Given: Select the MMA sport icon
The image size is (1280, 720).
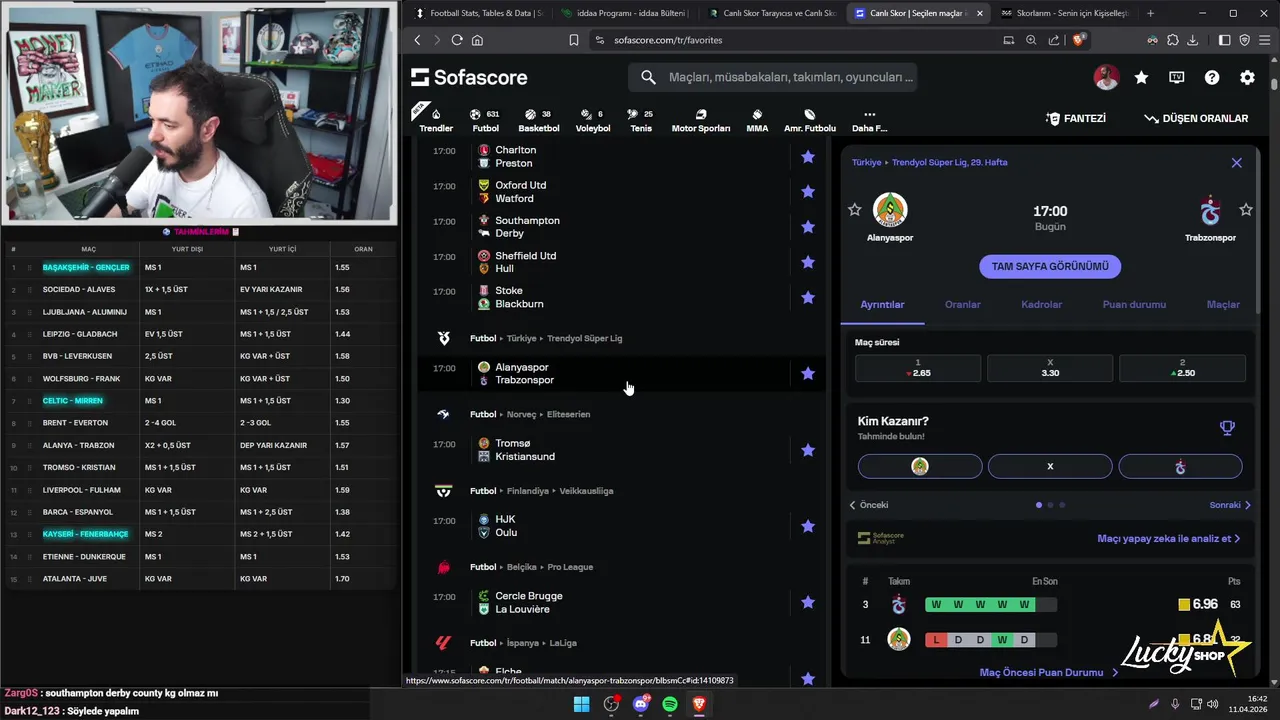Looking at the screenshot, I should coord(757,114).
